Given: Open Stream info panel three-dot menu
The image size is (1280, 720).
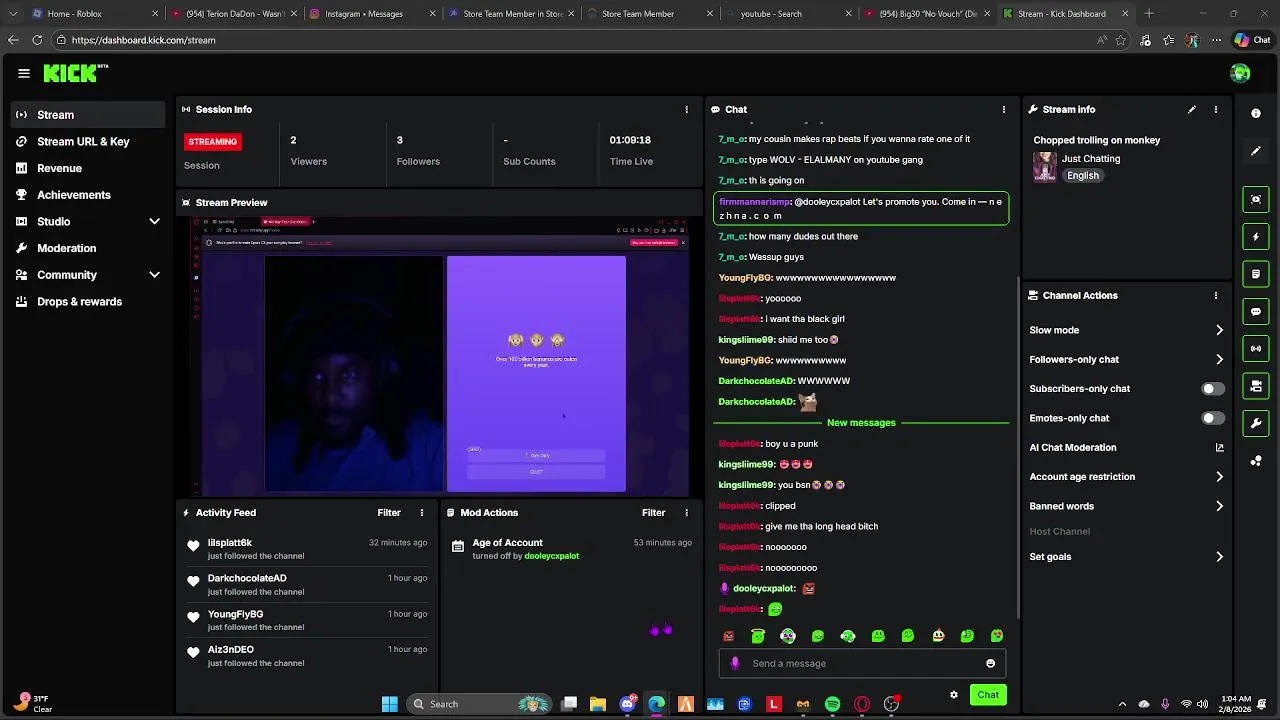Looking at the screenshot, I should (x=1216, y=109).
